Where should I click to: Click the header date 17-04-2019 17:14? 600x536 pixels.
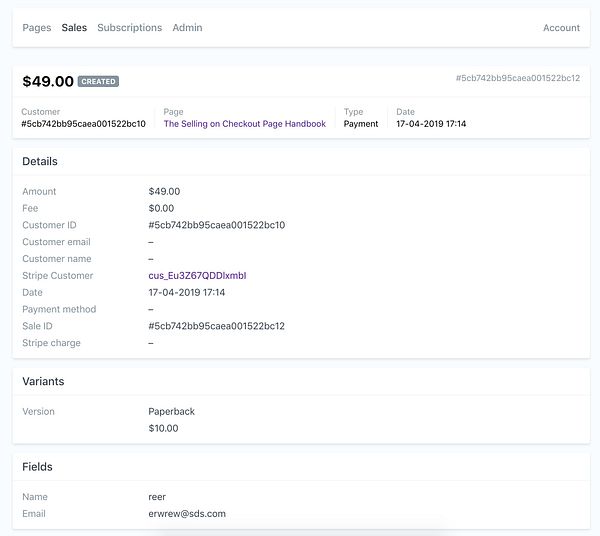click(x=431, y=124)
